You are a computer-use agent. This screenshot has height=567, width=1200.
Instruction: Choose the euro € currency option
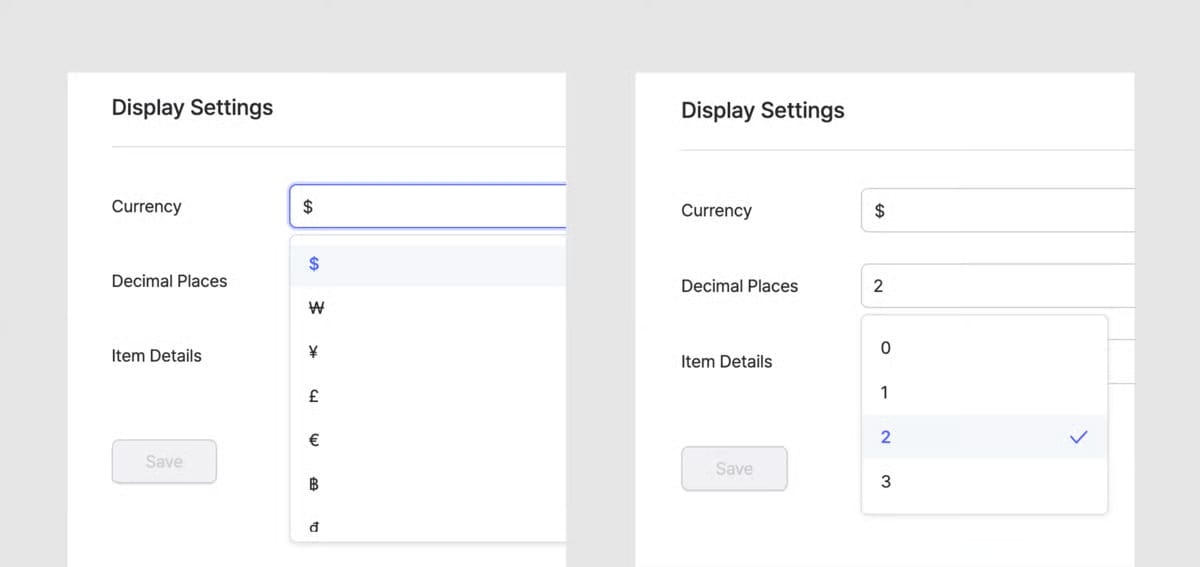click(428, 440)
